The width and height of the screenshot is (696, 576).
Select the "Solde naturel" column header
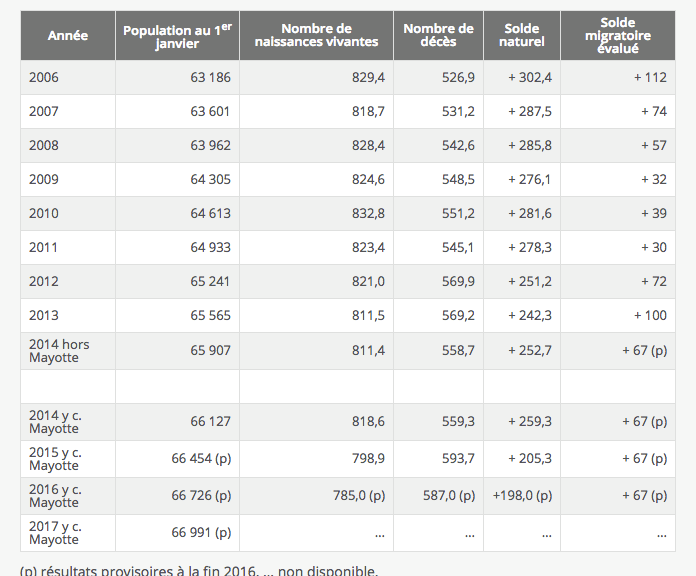[521, 35]
